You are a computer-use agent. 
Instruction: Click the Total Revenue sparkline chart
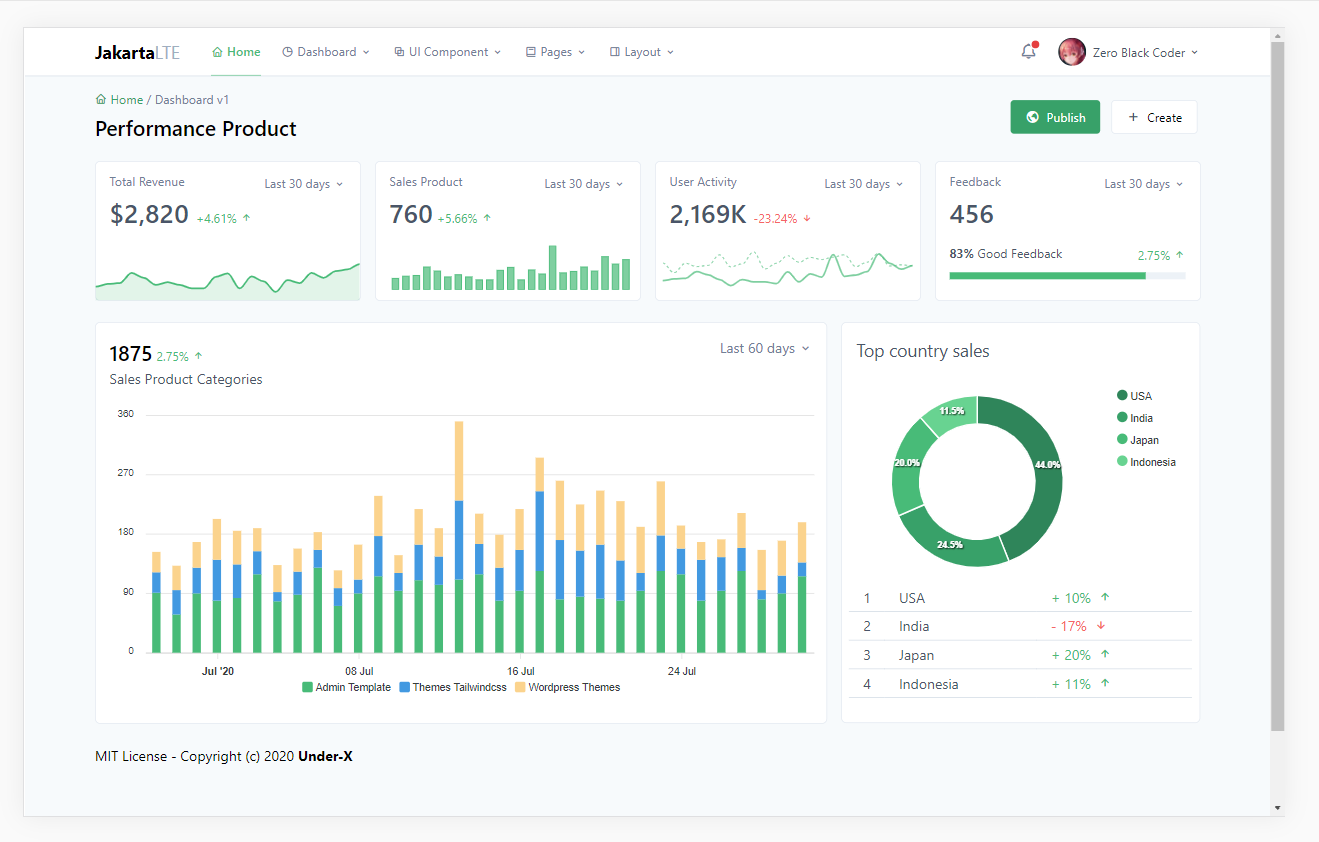tap(228, 281)
